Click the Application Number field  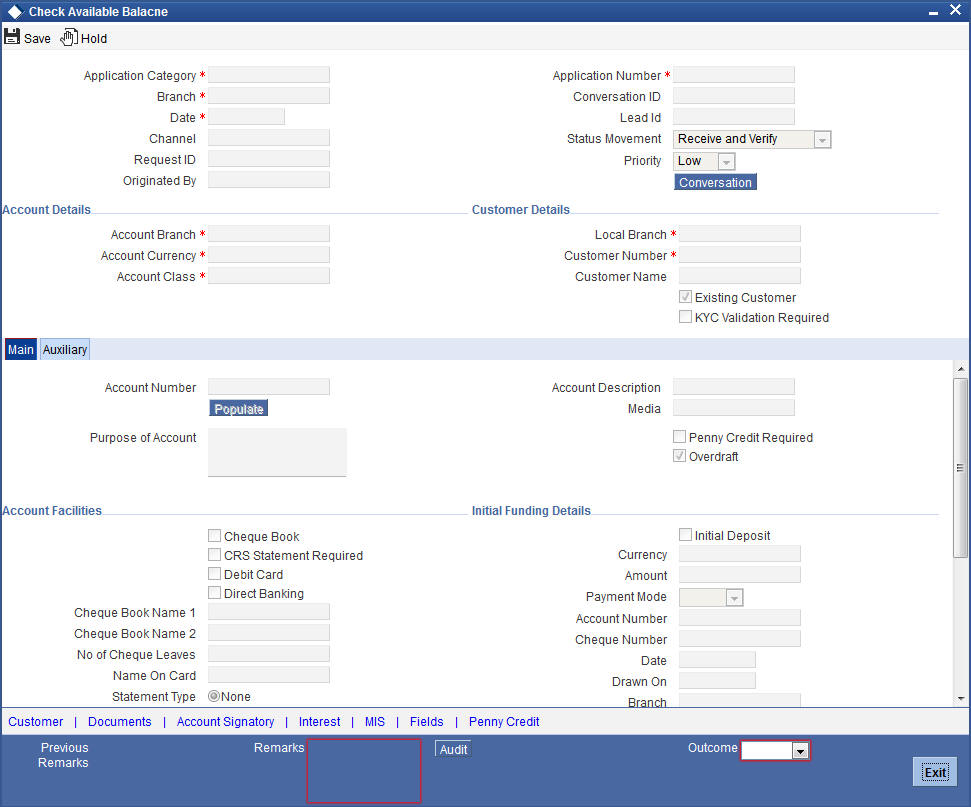click(734, 75)
